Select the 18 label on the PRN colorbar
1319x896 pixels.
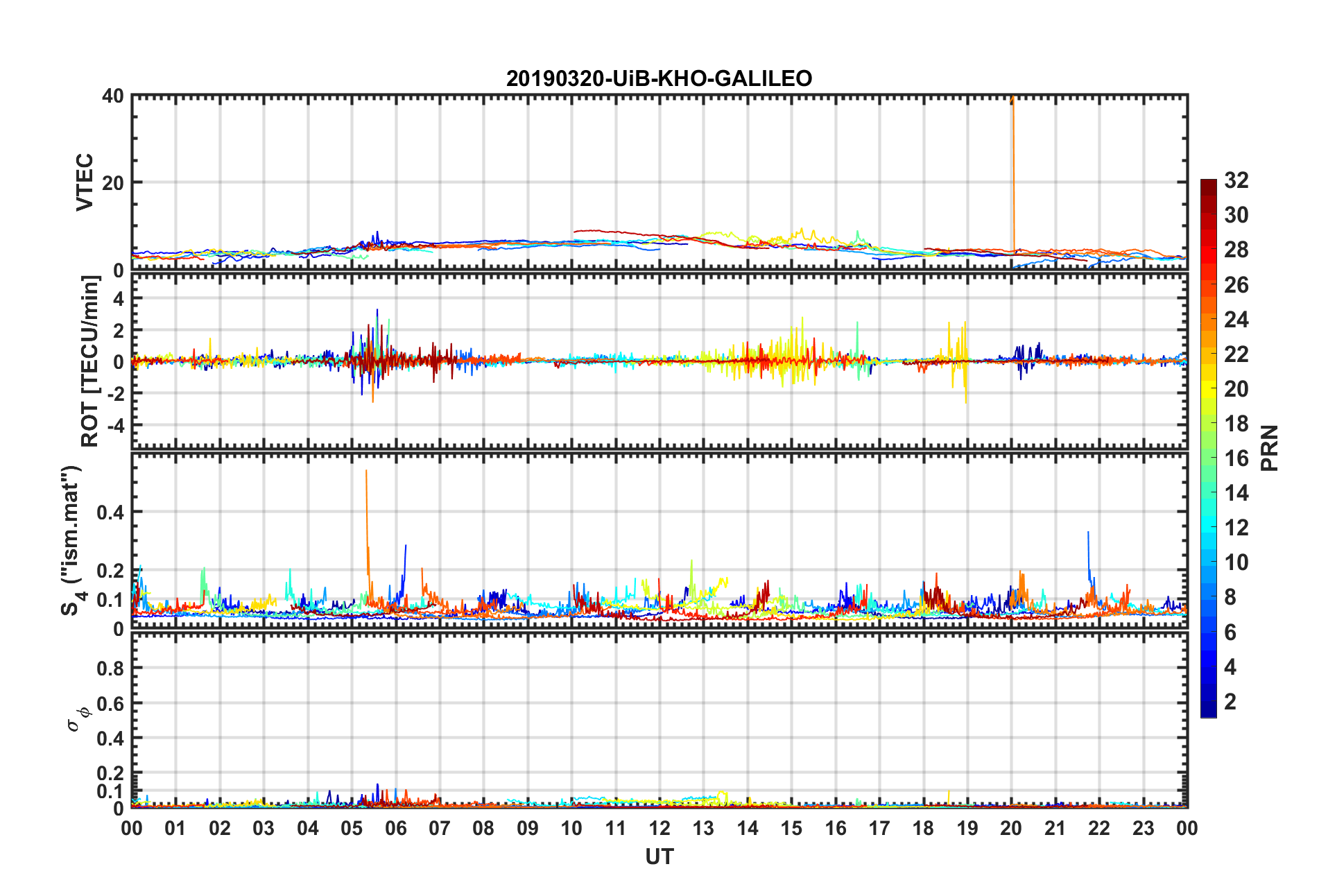tap(1236, 423)
